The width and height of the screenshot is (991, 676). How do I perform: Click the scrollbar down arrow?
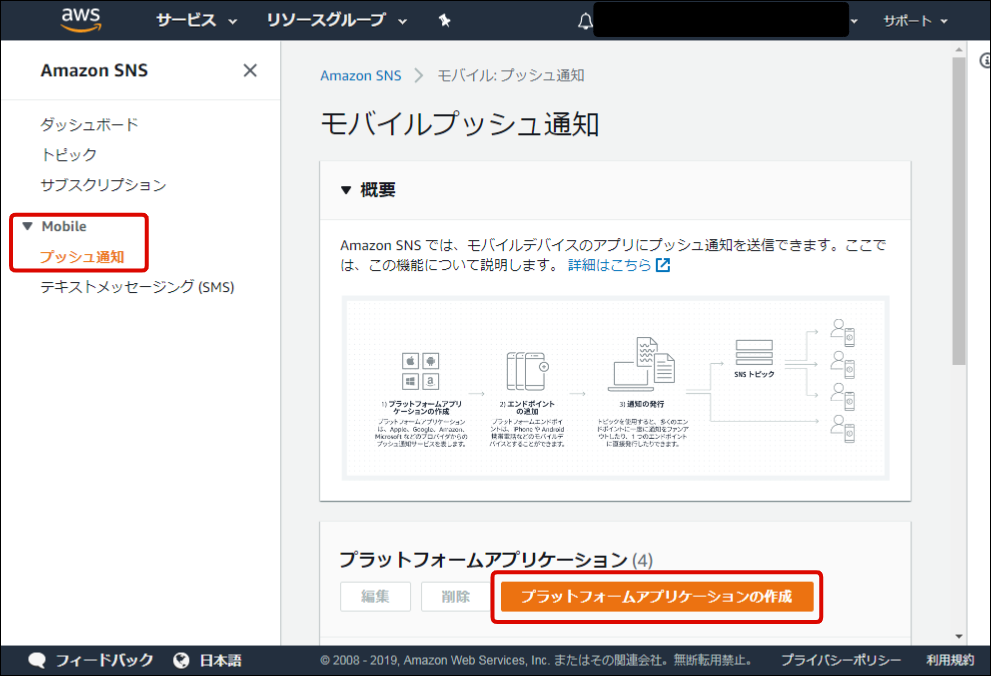(959, 635)
